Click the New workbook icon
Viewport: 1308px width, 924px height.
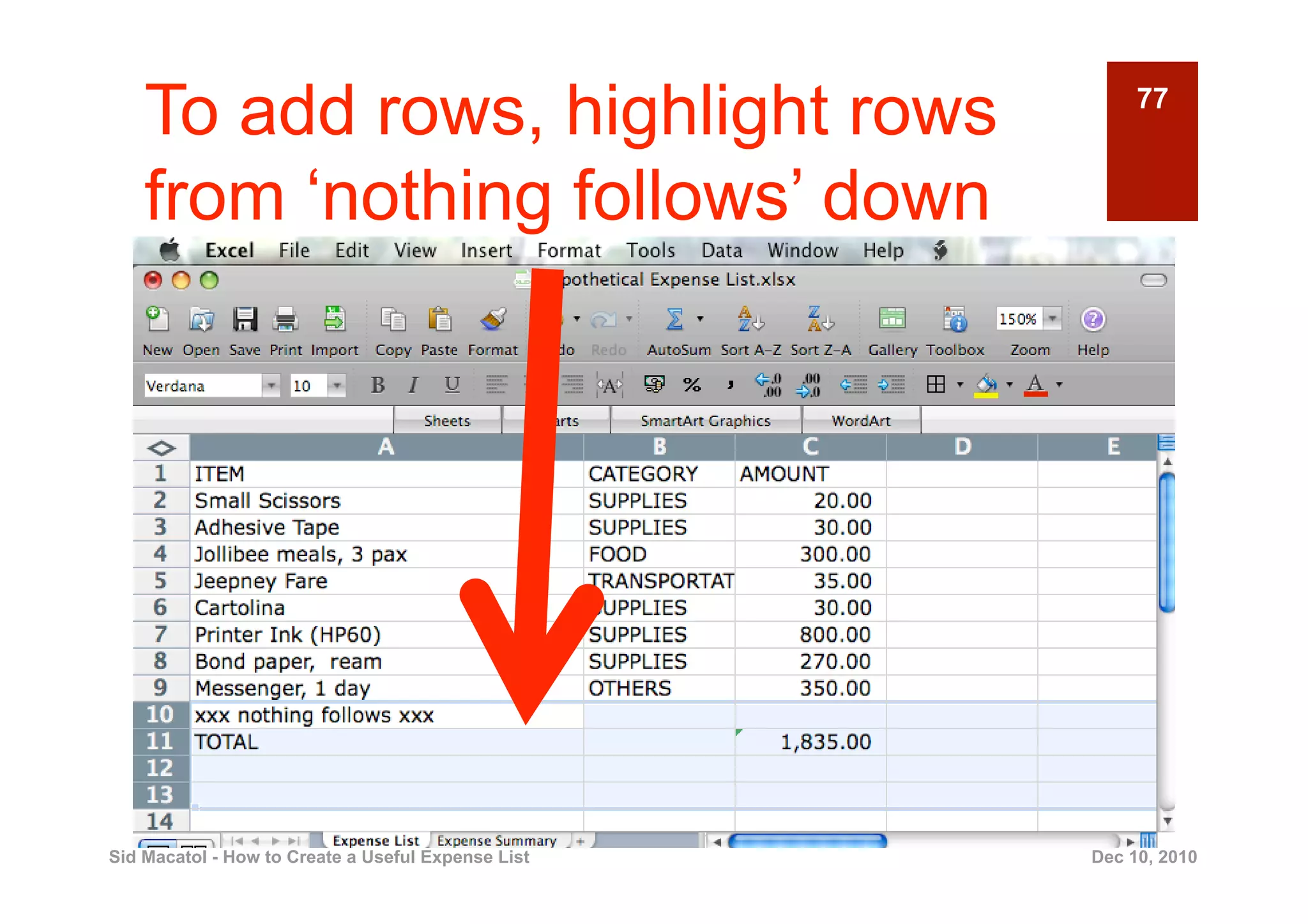(x=156, y=319)
